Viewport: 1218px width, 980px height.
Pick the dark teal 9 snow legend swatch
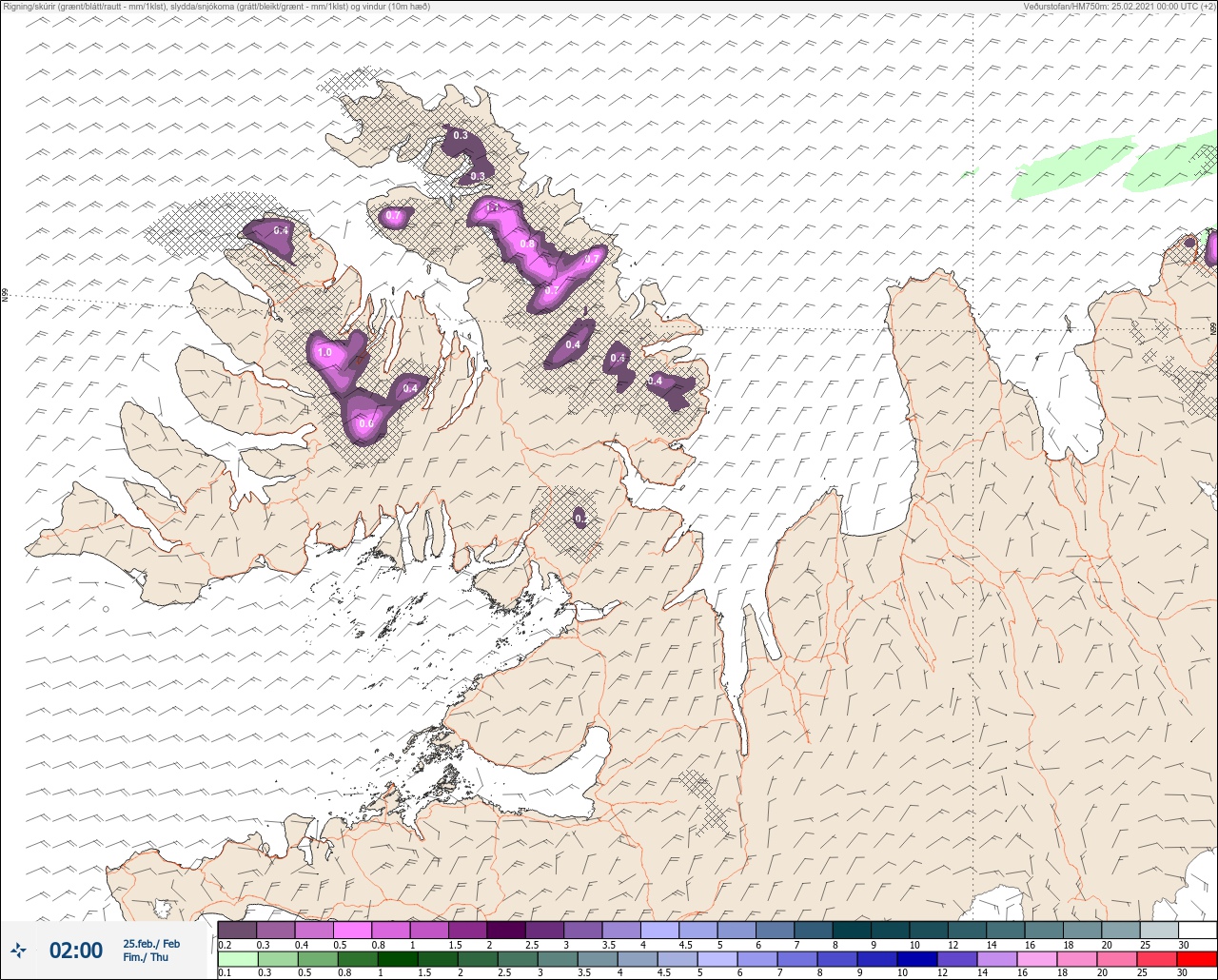coord(890,930)
